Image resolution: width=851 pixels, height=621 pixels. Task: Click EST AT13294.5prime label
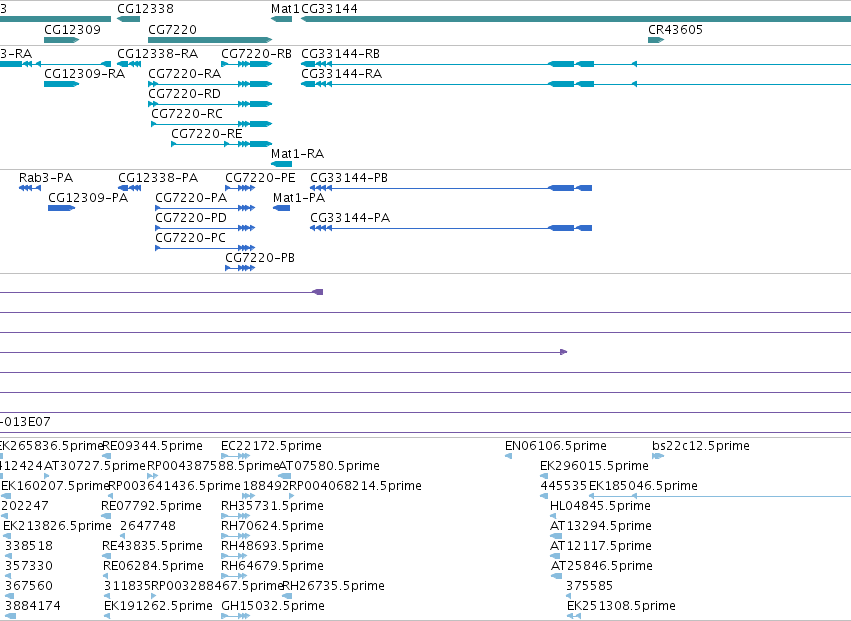601,526
